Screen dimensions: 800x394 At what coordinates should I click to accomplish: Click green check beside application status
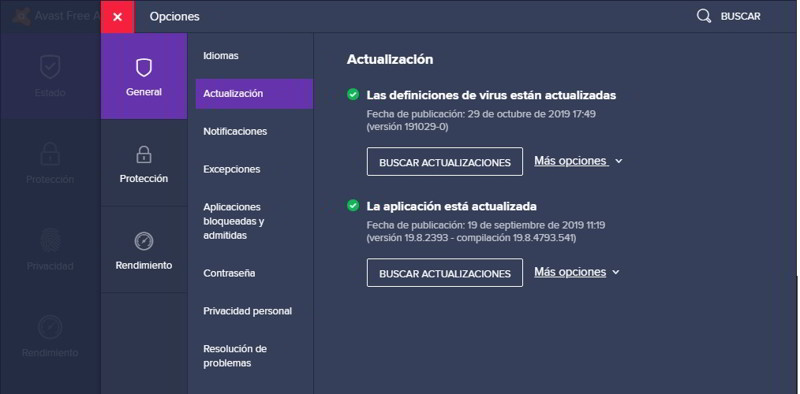click(x=353, y=206)
